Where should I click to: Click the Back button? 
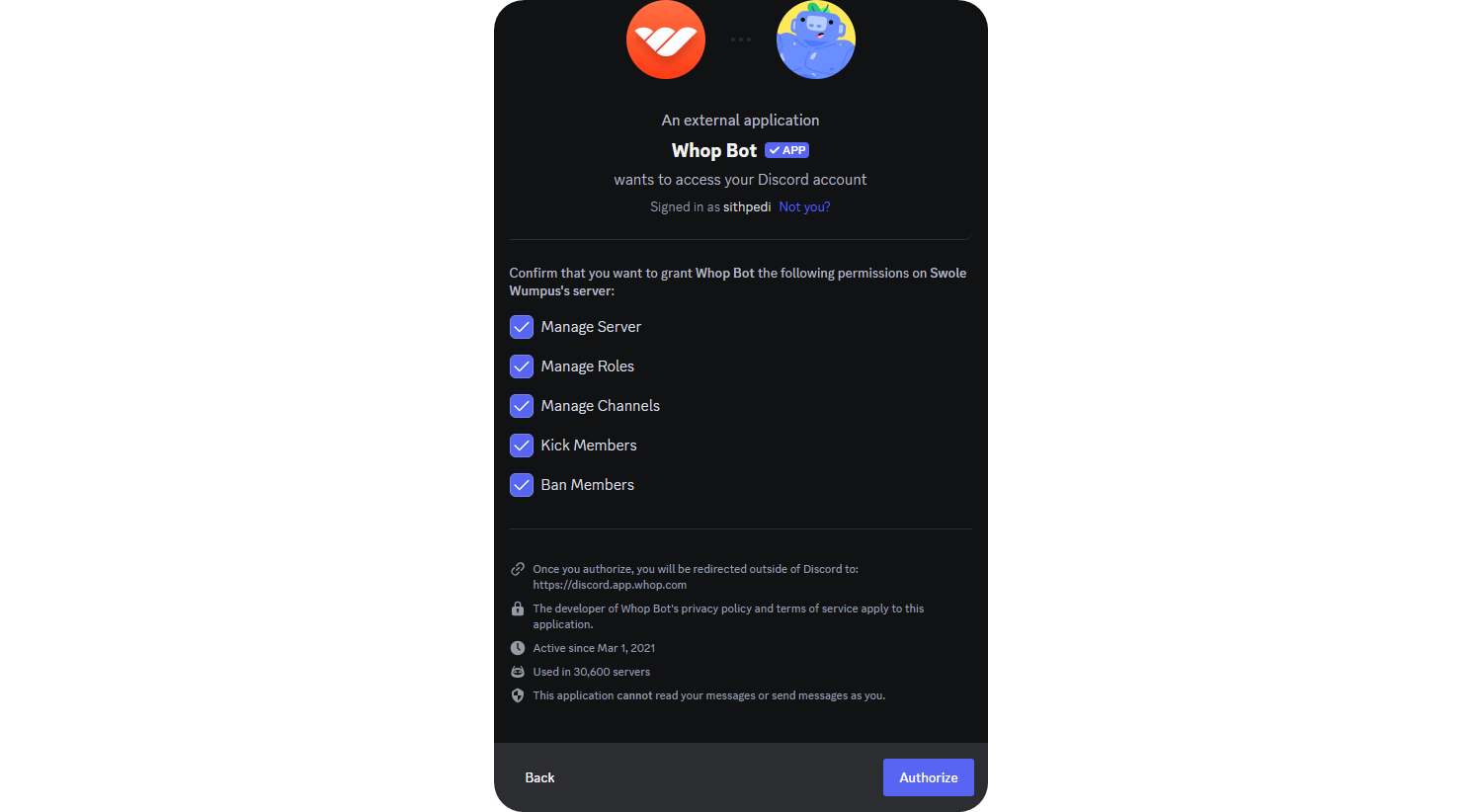[x=539, y=776]
